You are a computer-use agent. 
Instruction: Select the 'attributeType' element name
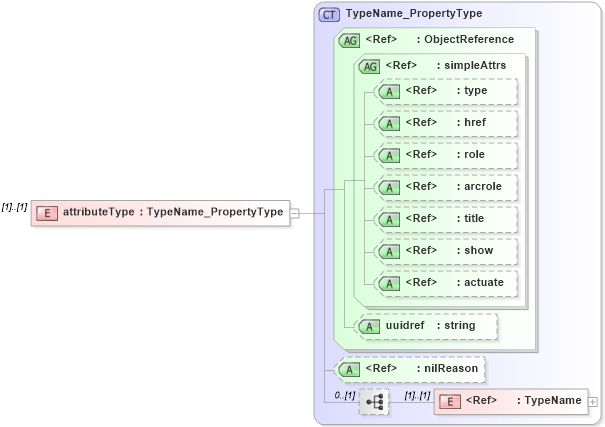(x=99, y=212)
